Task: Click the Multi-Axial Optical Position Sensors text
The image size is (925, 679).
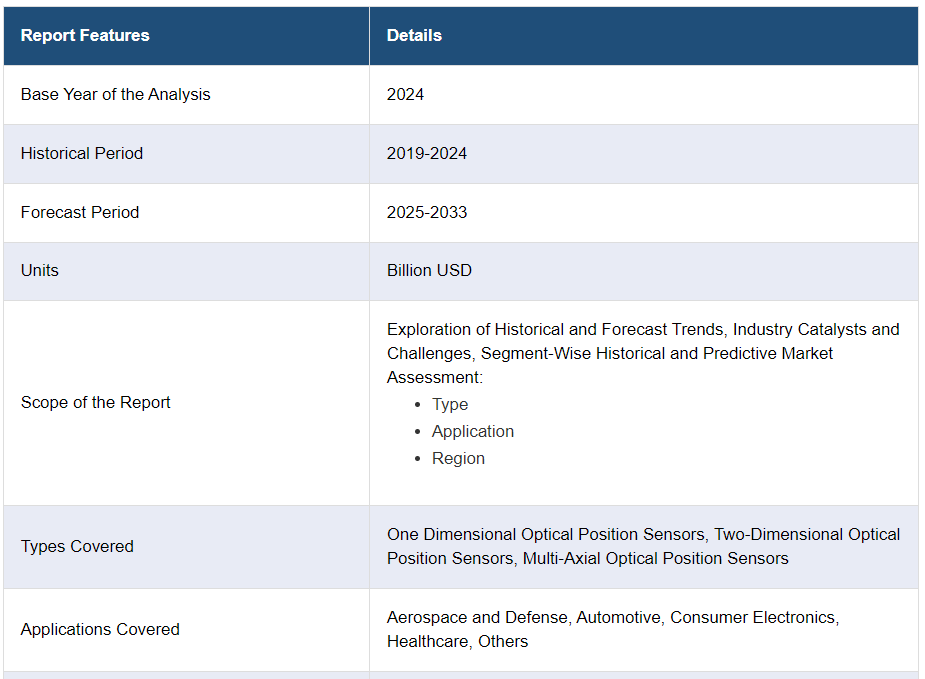Action: tap(655, 558)
